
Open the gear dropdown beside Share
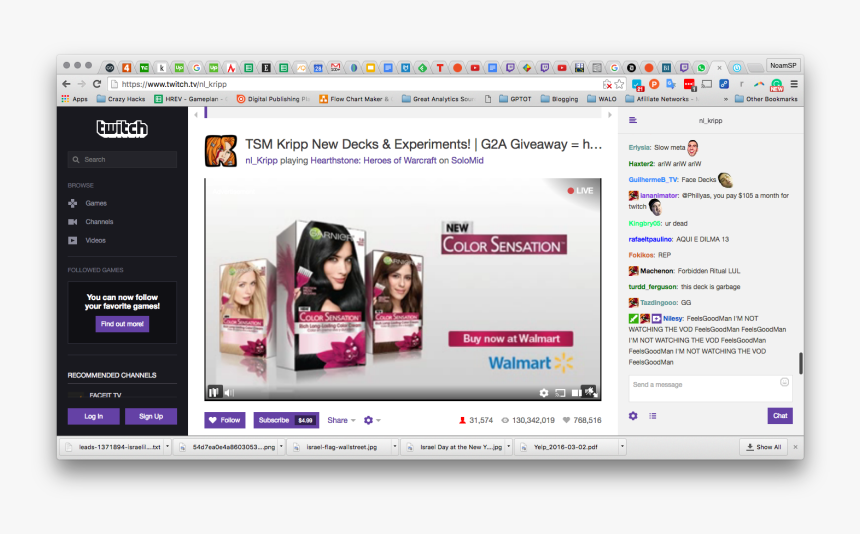(x=372, y=420)
